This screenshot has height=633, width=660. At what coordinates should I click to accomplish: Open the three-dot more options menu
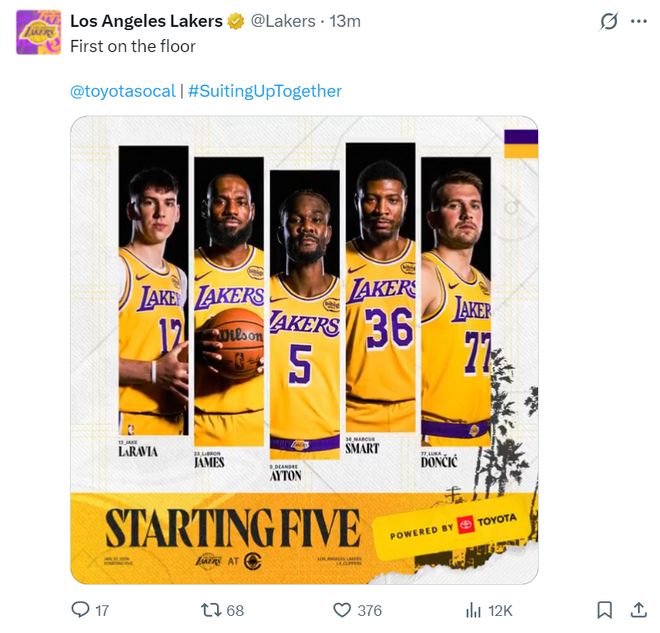coord(638,21)
